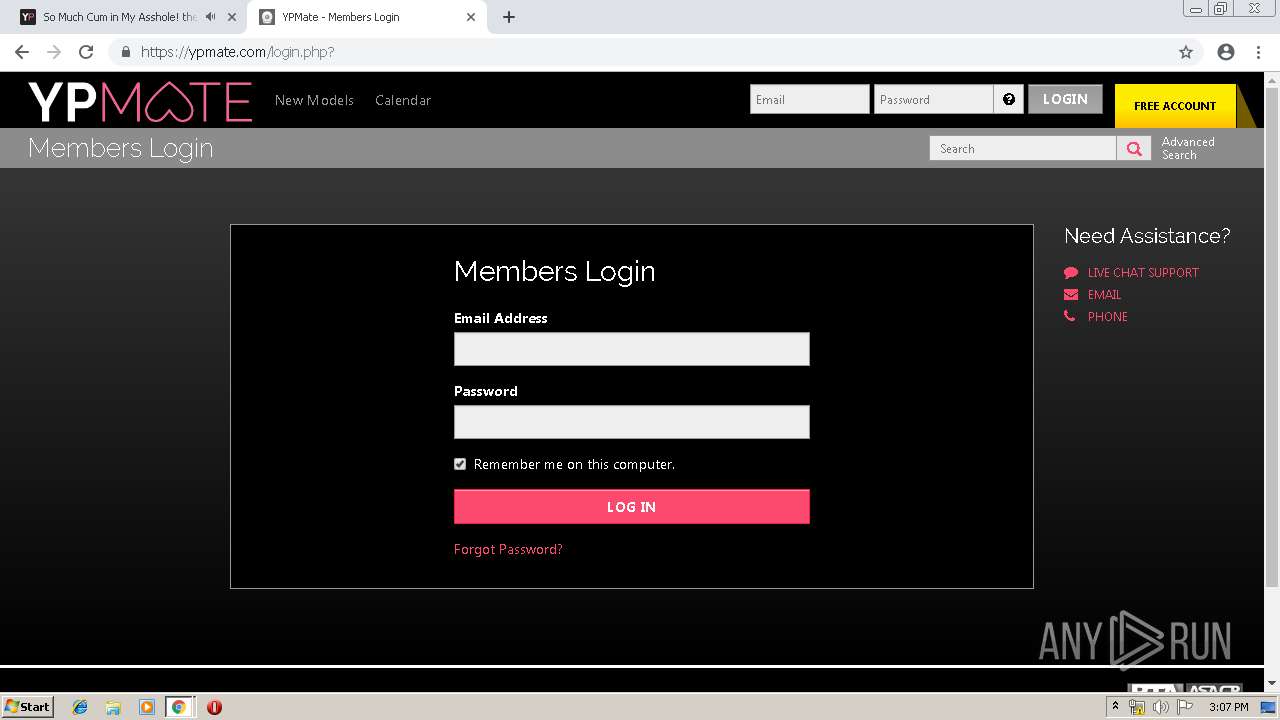Click the Members Login form title
This screenshot has width=1280, height=720.
(555, 271)
